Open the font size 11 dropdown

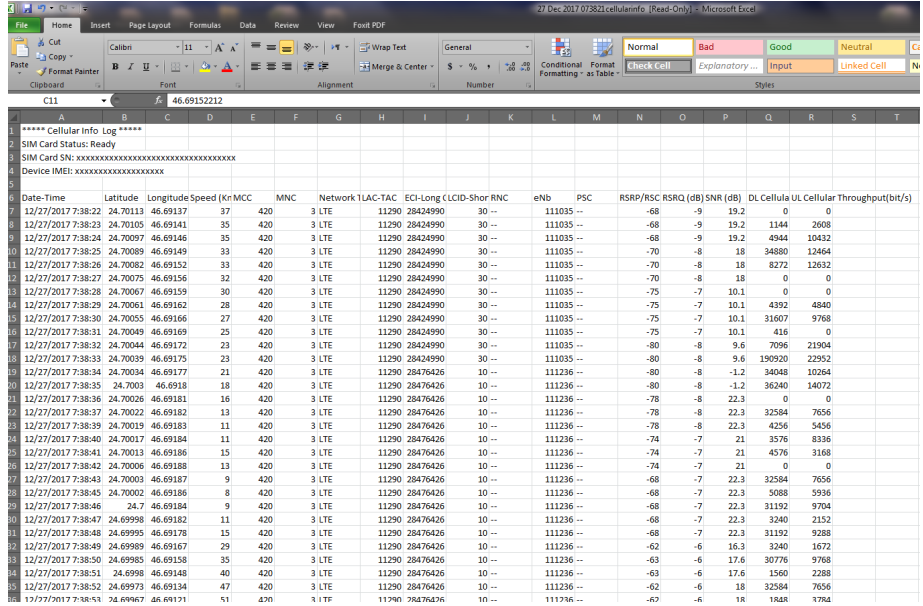coord(206,48)
